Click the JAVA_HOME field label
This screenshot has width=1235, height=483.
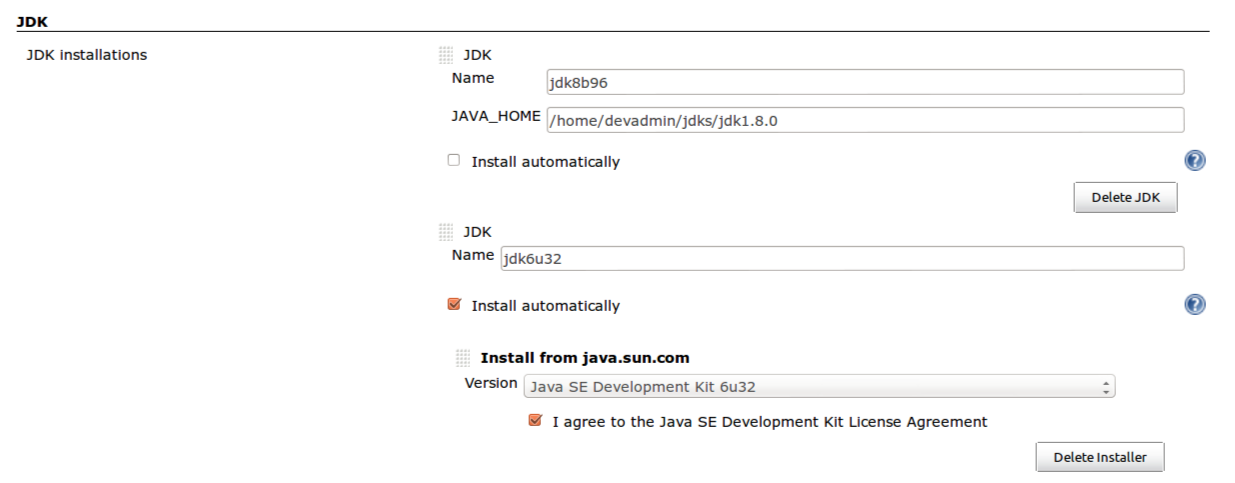(496, 117)
